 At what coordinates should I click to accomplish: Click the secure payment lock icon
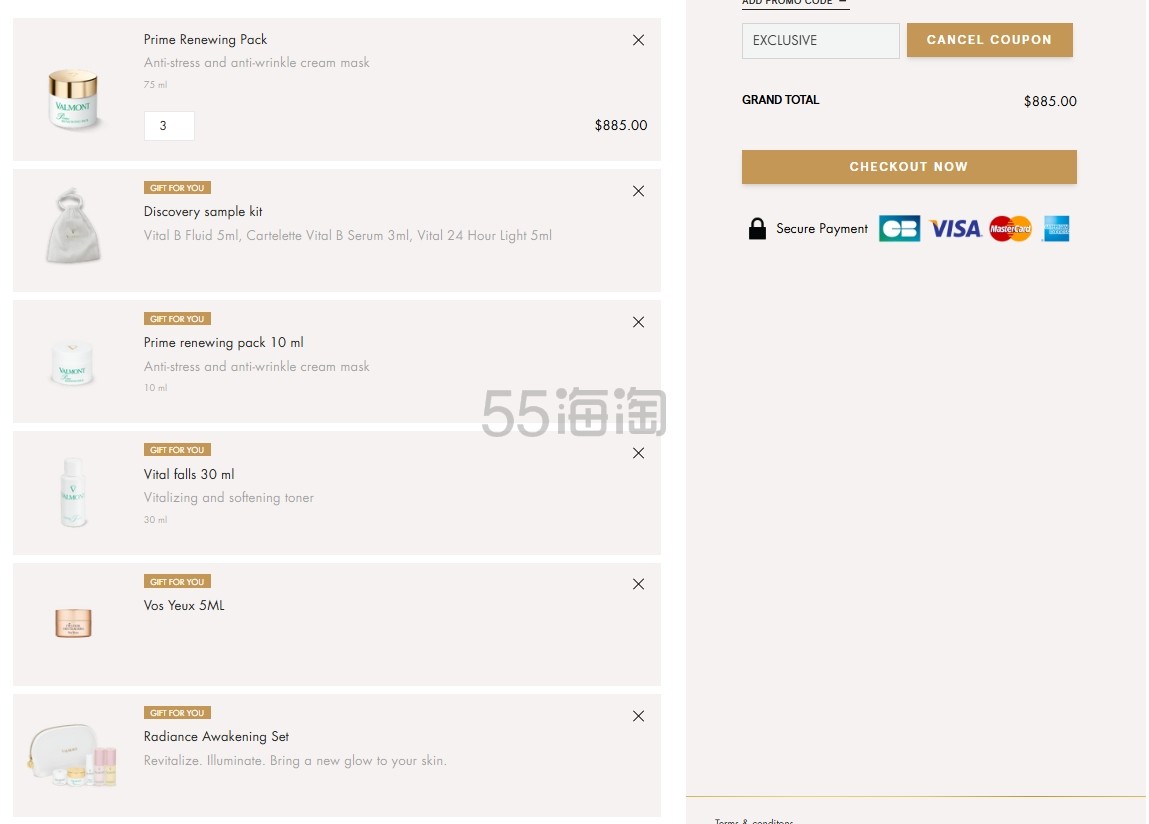757,229
